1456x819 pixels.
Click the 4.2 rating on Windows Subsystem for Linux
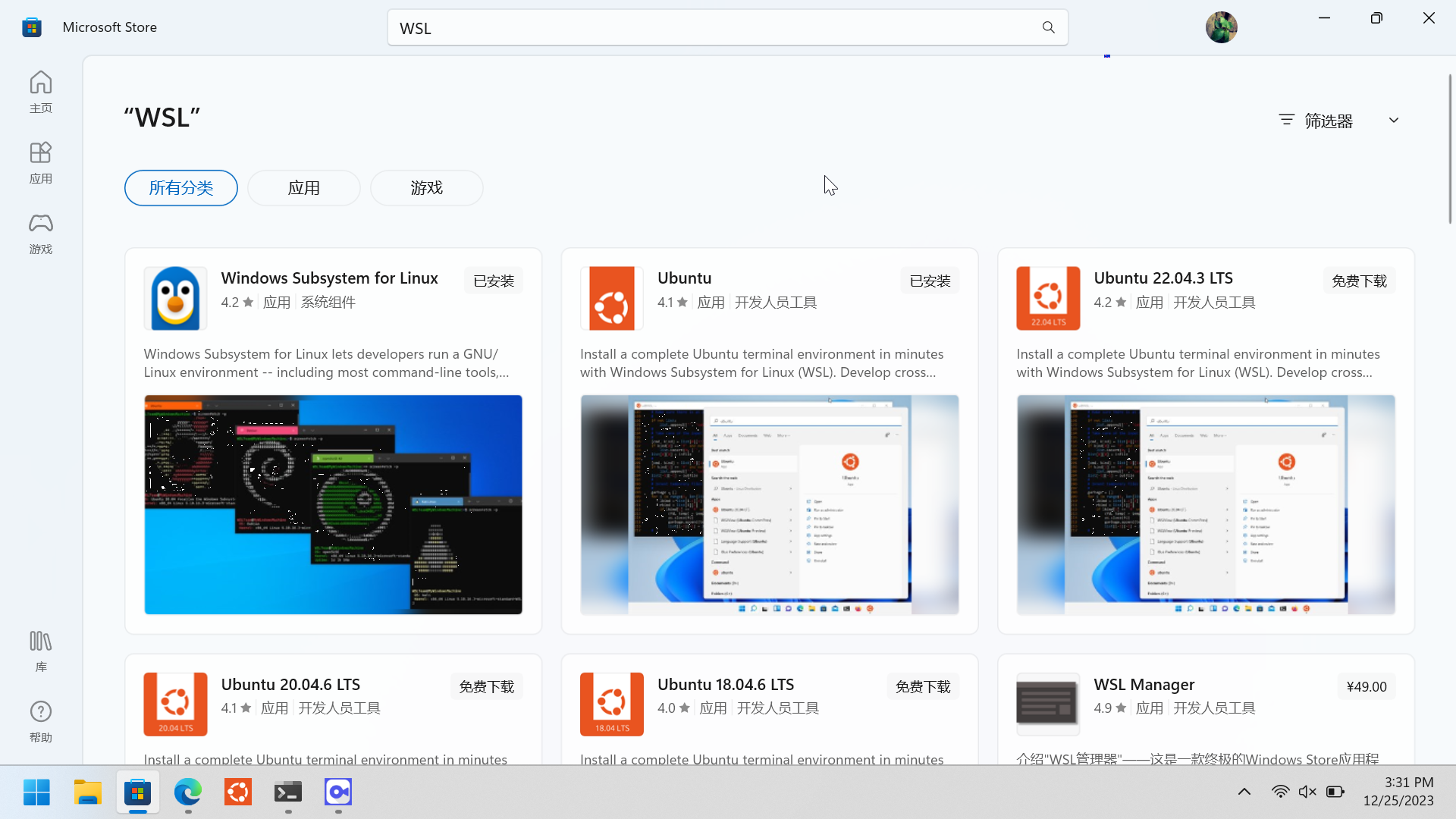point(237,302)
